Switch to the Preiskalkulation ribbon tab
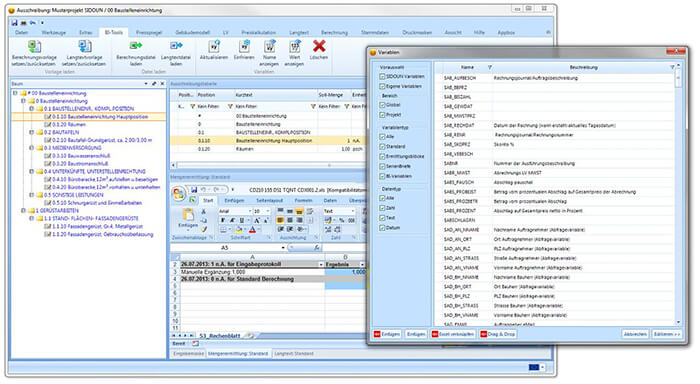Screen dimensions: 700x384 (258, 33)
